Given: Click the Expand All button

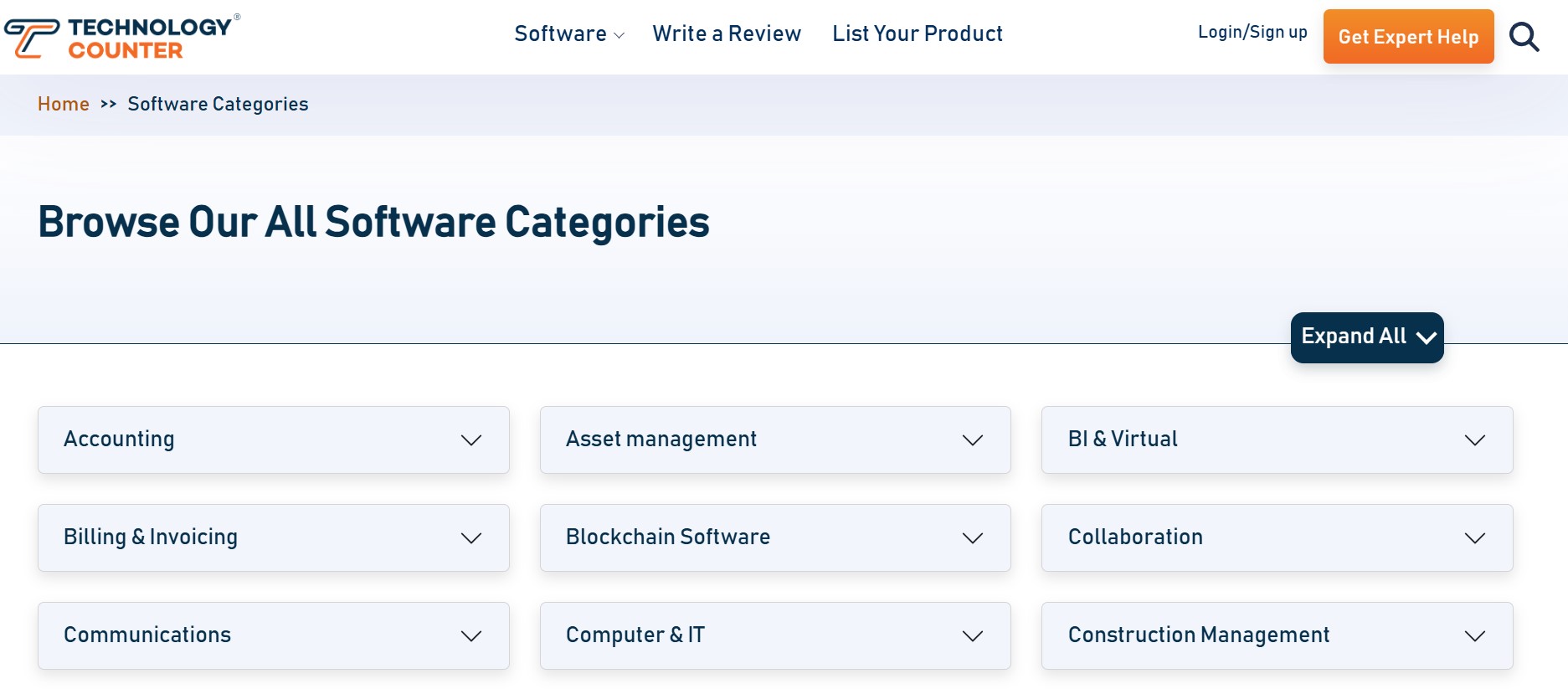Looking at the screenshot, I should [1366, 337].
